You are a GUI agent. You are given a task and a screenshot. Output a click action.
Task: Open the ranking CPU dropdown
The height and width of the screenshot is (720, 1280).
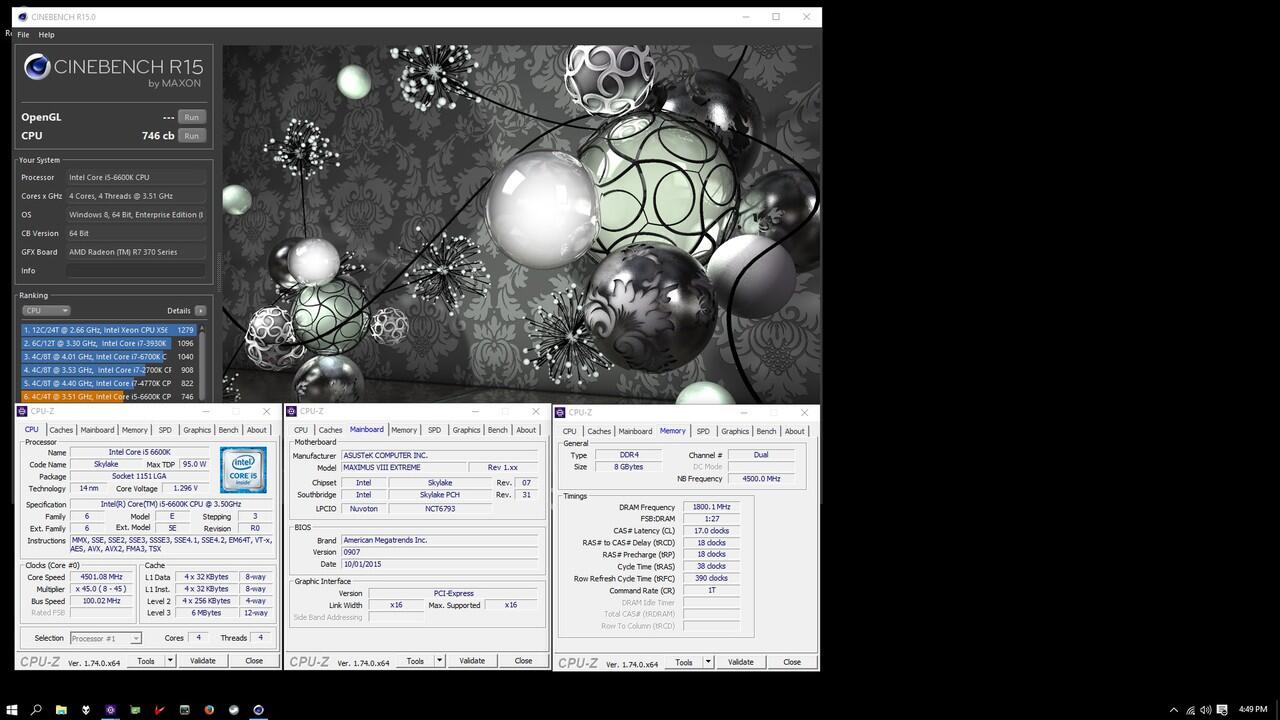[46, 310]
